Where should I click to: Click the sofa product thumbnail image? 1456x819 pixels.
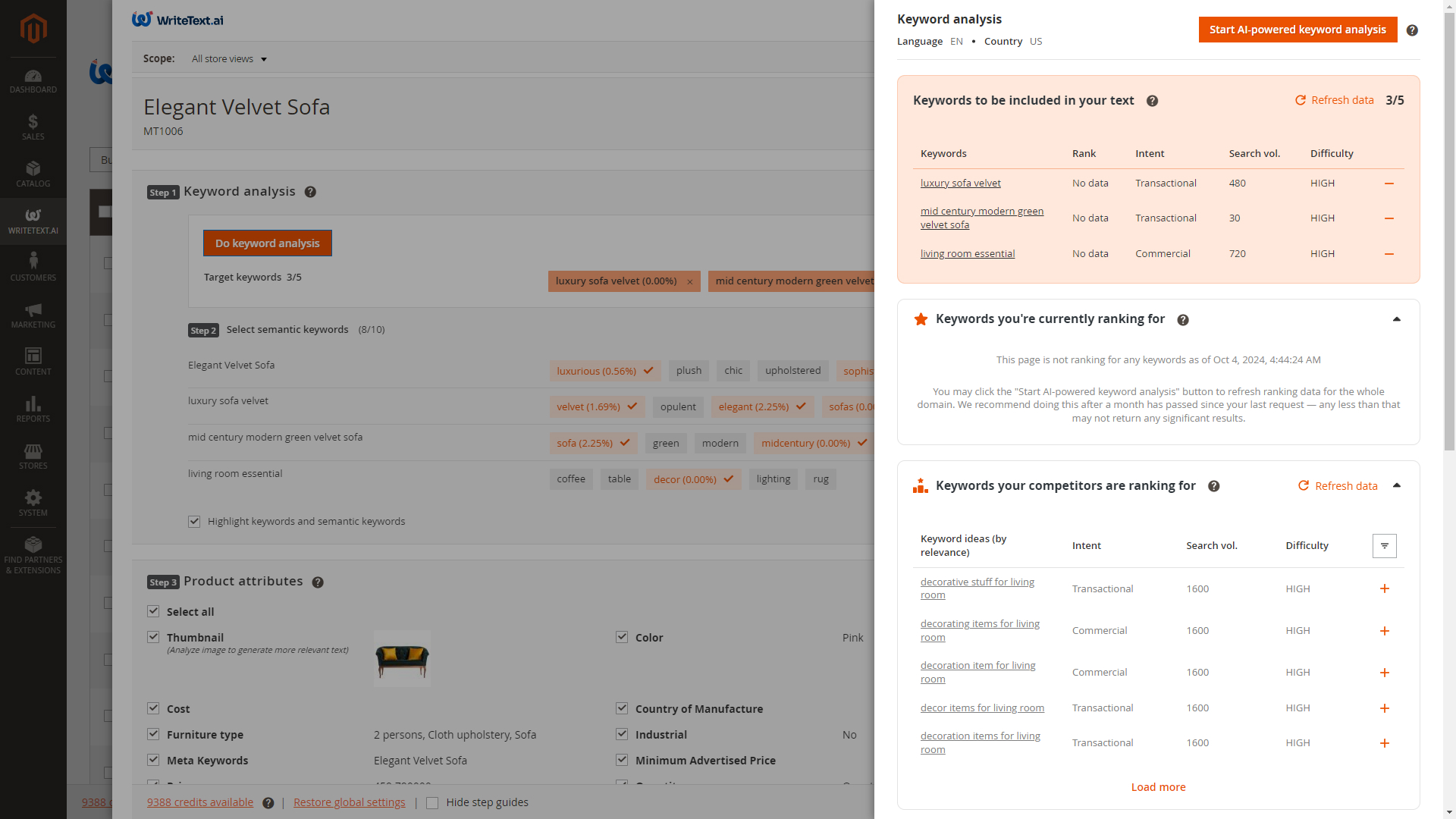pos(402,659)
